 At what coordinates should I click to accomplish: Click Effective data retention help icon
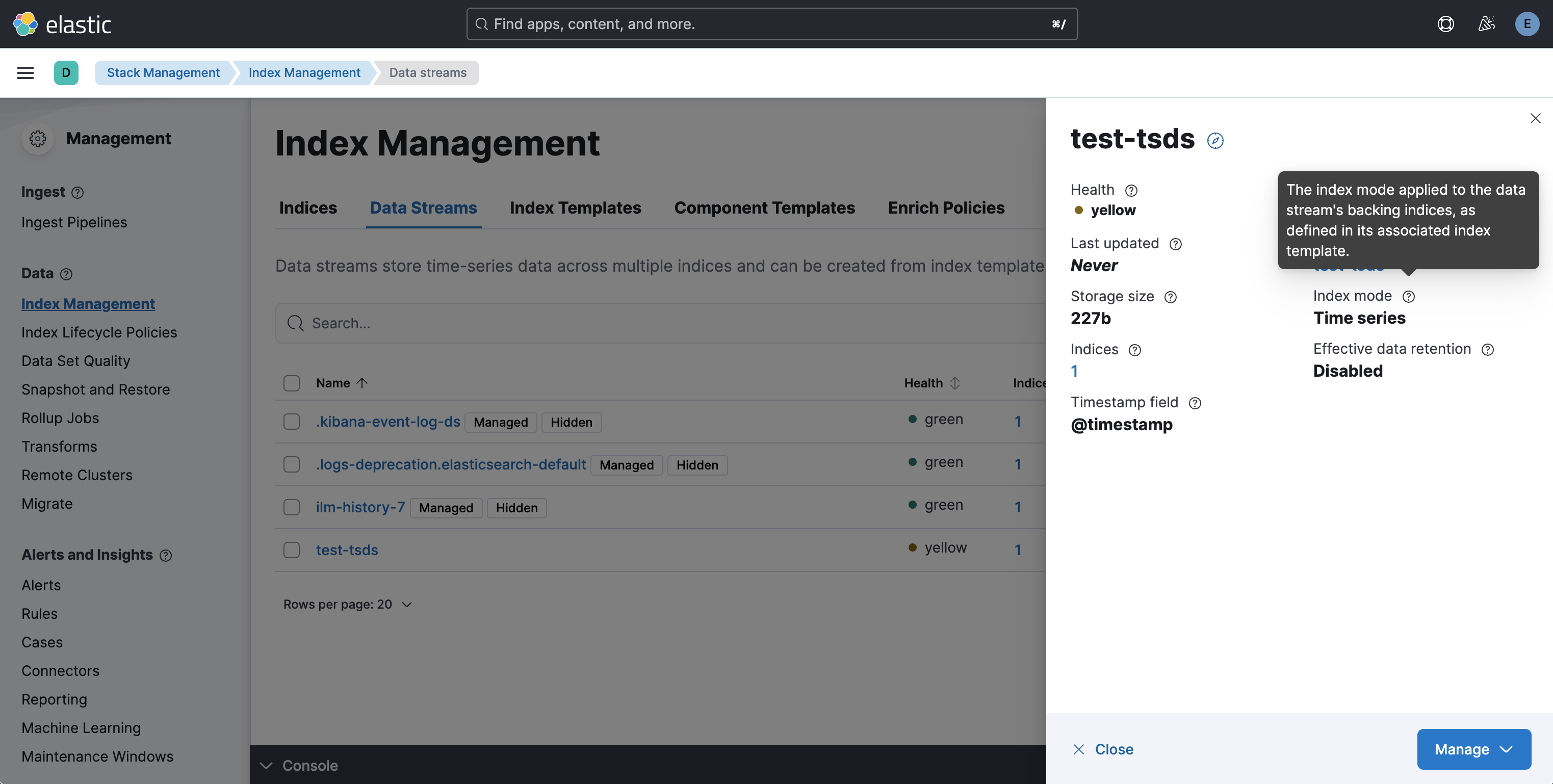1487,350
